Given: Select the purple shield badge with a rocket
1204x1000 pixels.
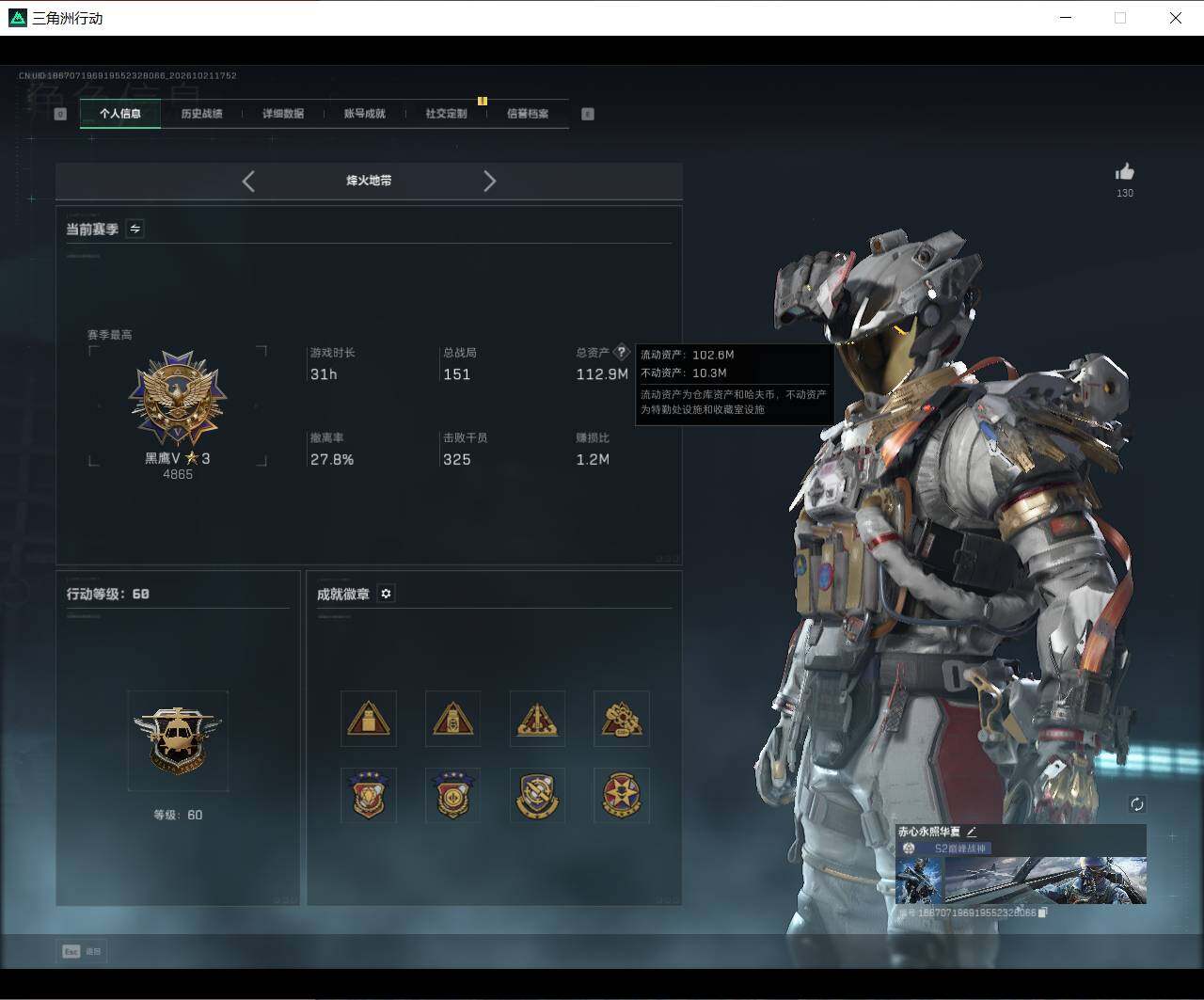Looking at the screenshot, I should tap(537, 795).
